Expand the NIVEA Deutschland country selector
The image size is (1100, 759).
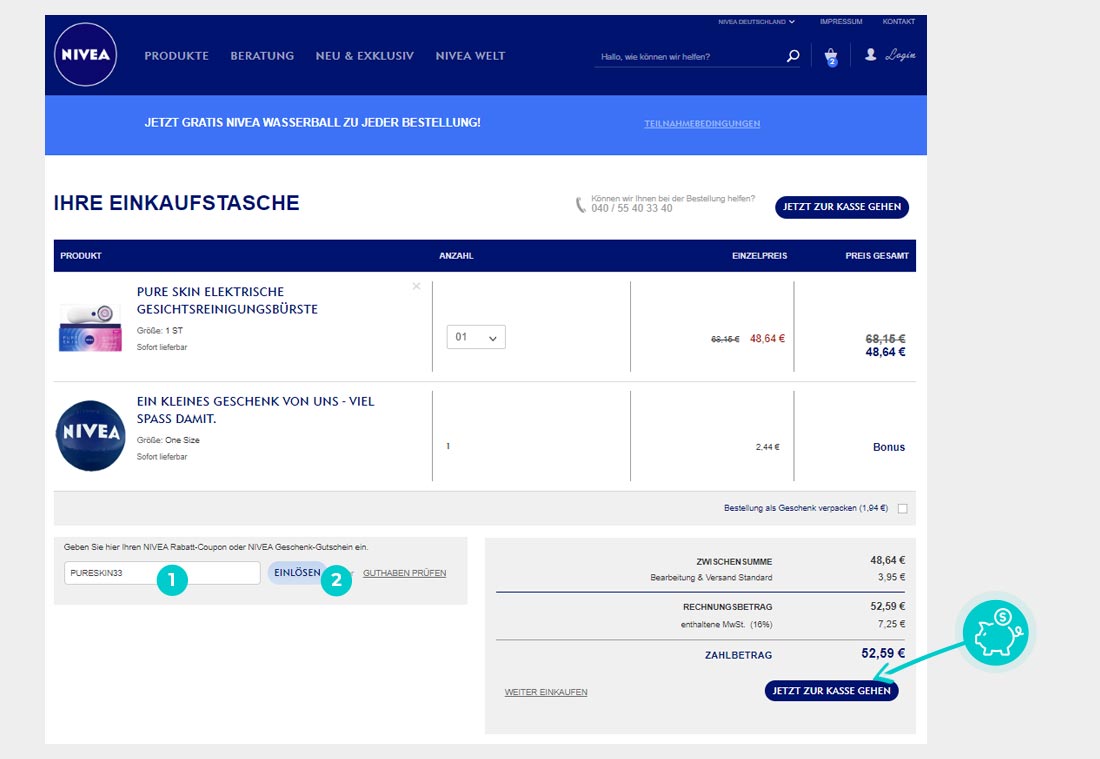pyautogui.click(x=756, y=21)
